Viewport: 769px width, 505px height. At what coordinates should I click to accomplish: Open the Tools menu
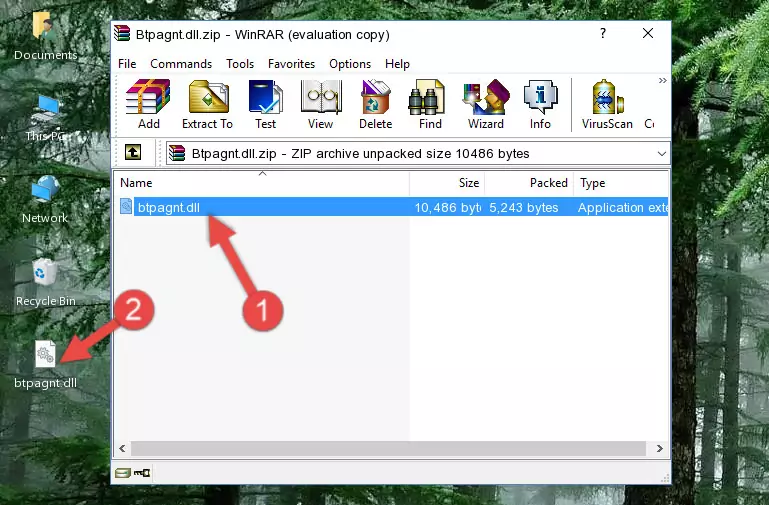tap(240, 64)
